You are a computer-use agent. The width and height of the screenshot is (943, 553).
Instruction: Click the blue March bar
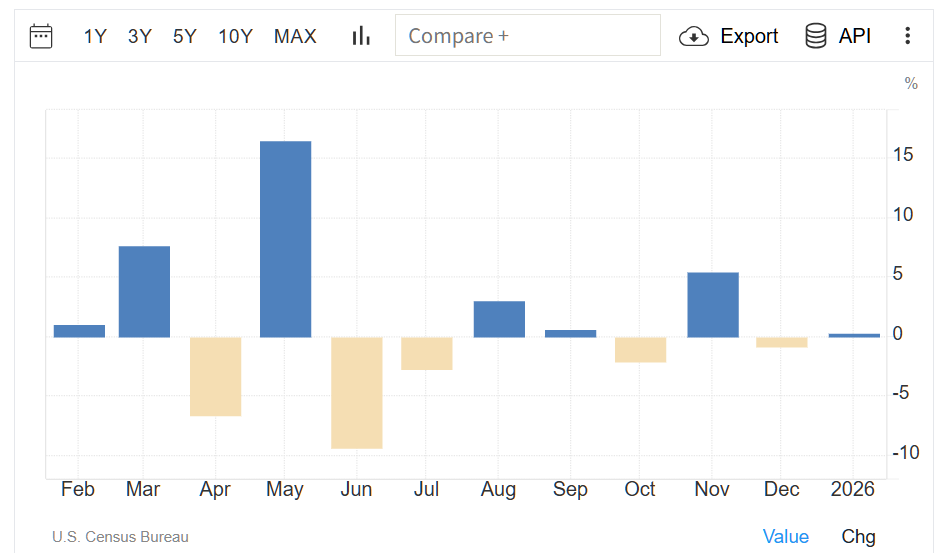click(144, 291)
